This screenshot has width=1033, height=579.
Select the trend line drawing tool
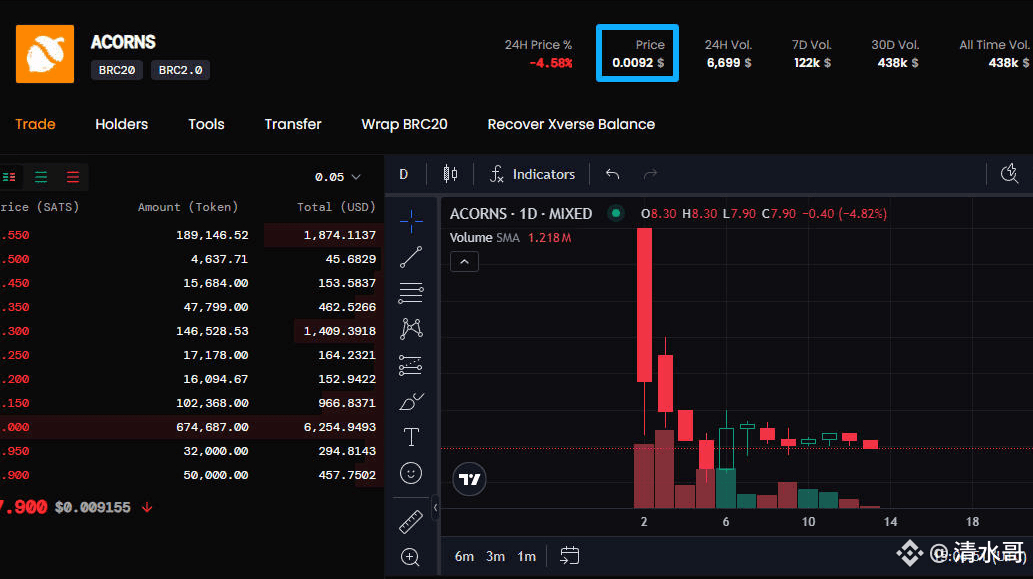[411, 257]
